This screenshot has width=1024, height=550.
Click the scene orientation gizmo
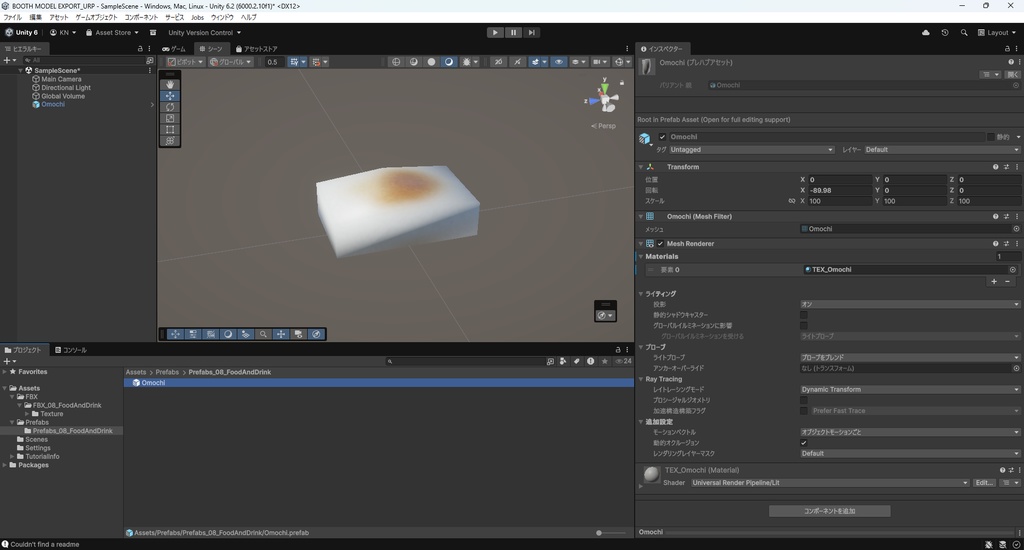pos(603,98)
